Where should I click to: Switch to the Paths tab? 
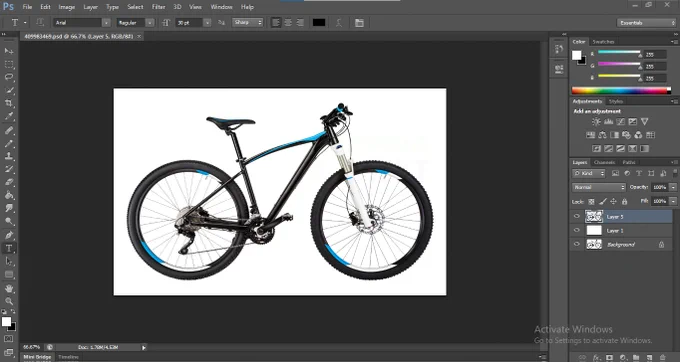tap(629, 163)
